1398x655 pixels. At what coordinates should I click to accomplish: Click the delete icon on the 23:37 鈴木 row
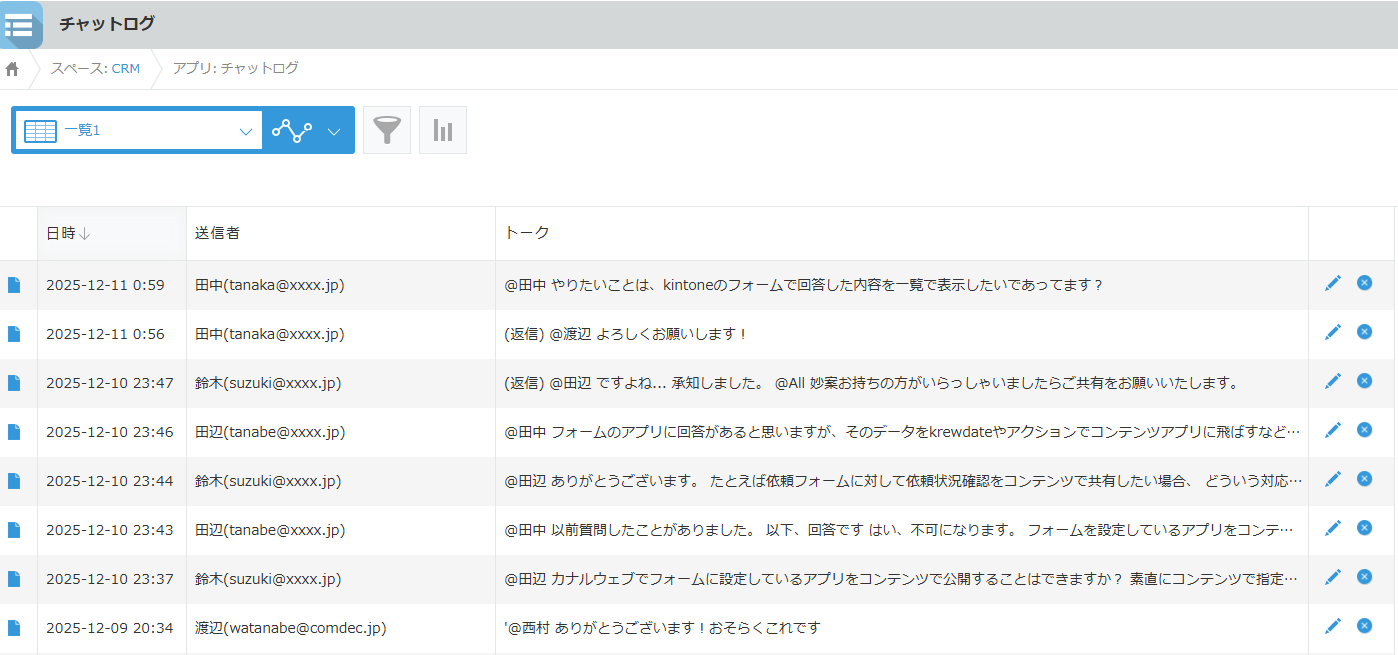[1364, 576]
